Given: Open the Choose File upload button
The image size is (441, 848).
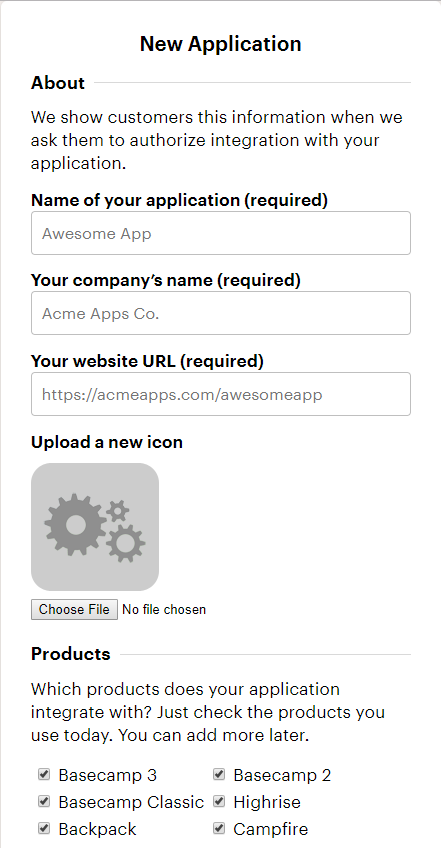Looking at the screenshot, I should pos(74,610).
